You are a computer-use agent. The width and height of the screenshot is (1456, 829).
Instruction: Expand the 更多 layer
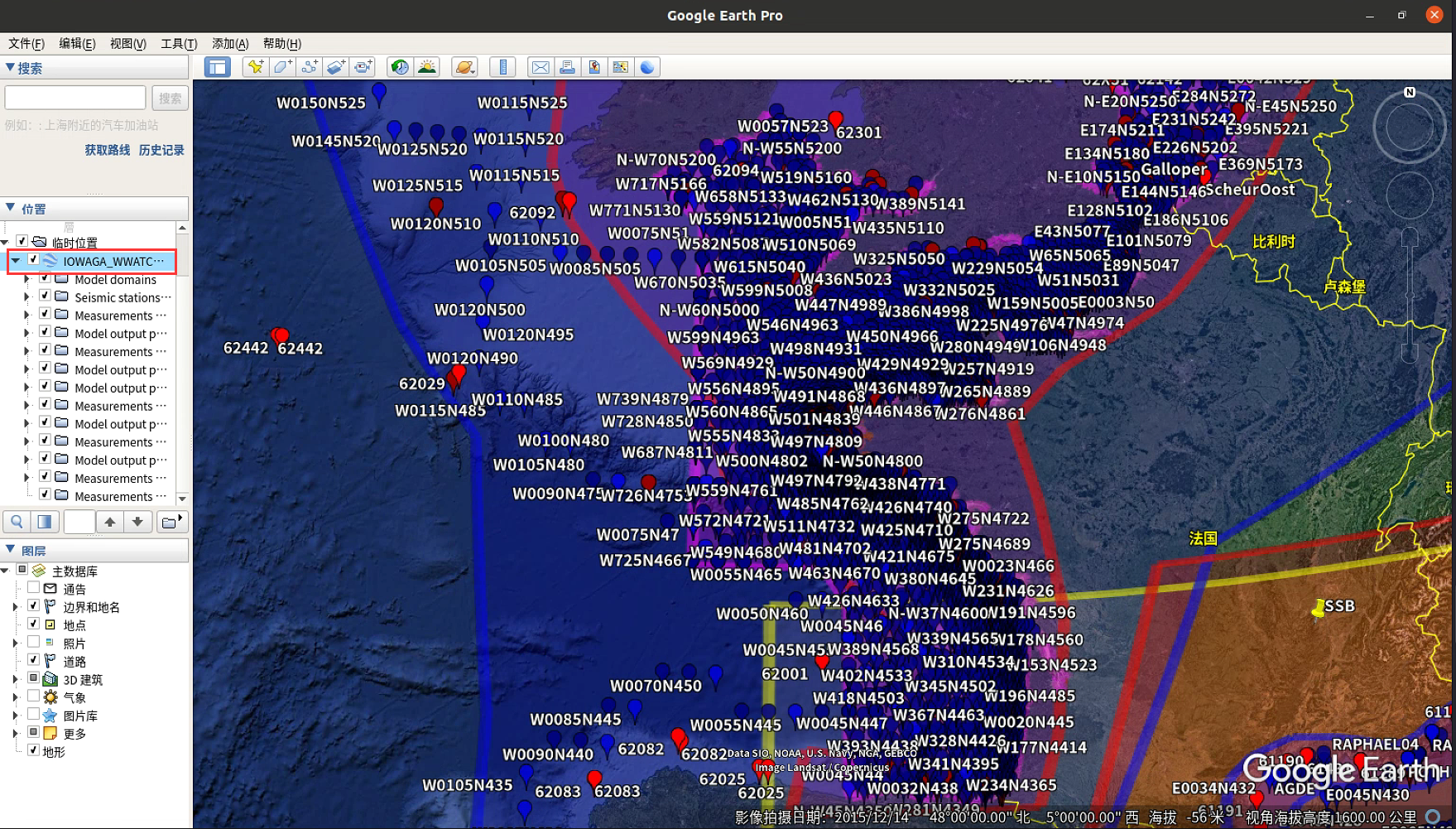15,734
